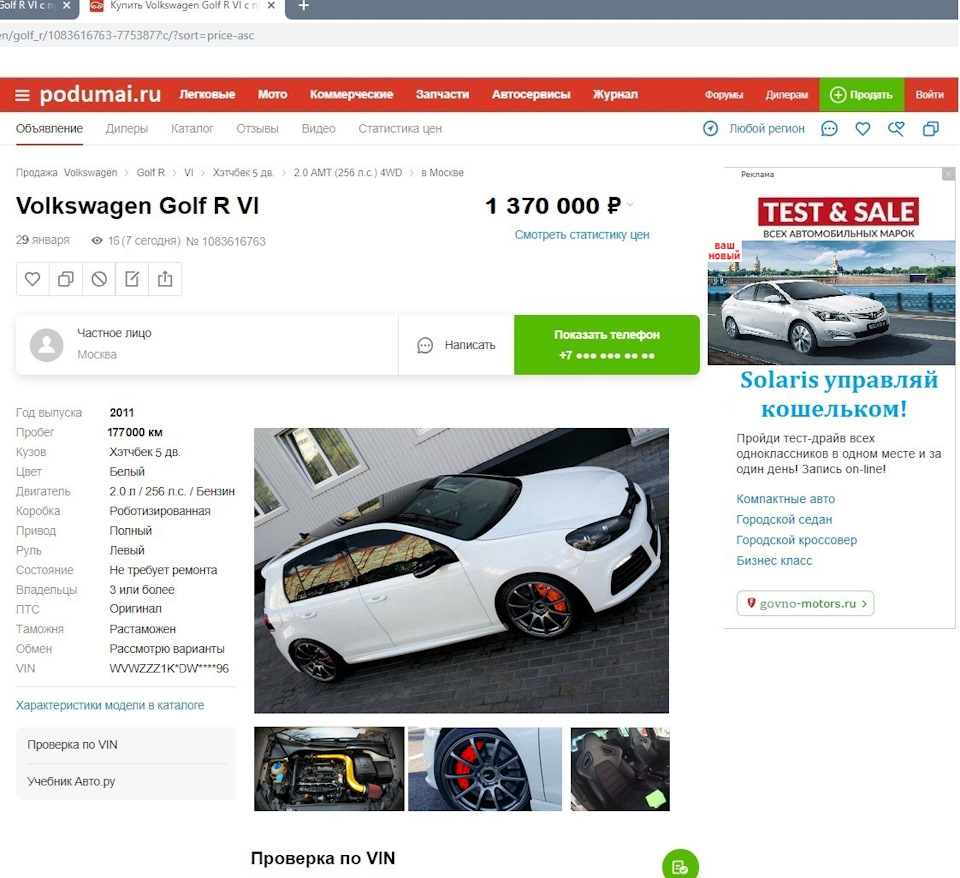Screen dimensions: 960x878
Task: Click the 2.0 AMT (256 л.с.) 4WD breadcrumb
Action: tap(348, 173)
